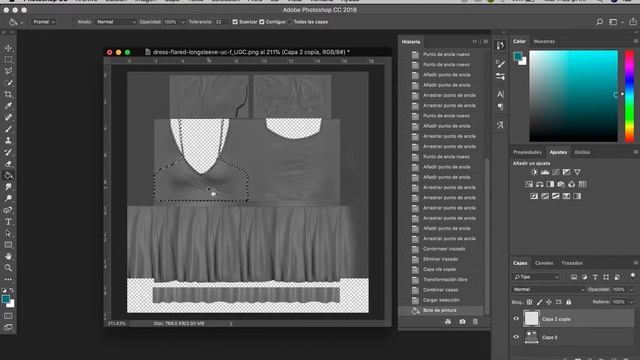Toggle the Suavizar checkbox
The image size is (640, 360).
click(x=235, y=22)
